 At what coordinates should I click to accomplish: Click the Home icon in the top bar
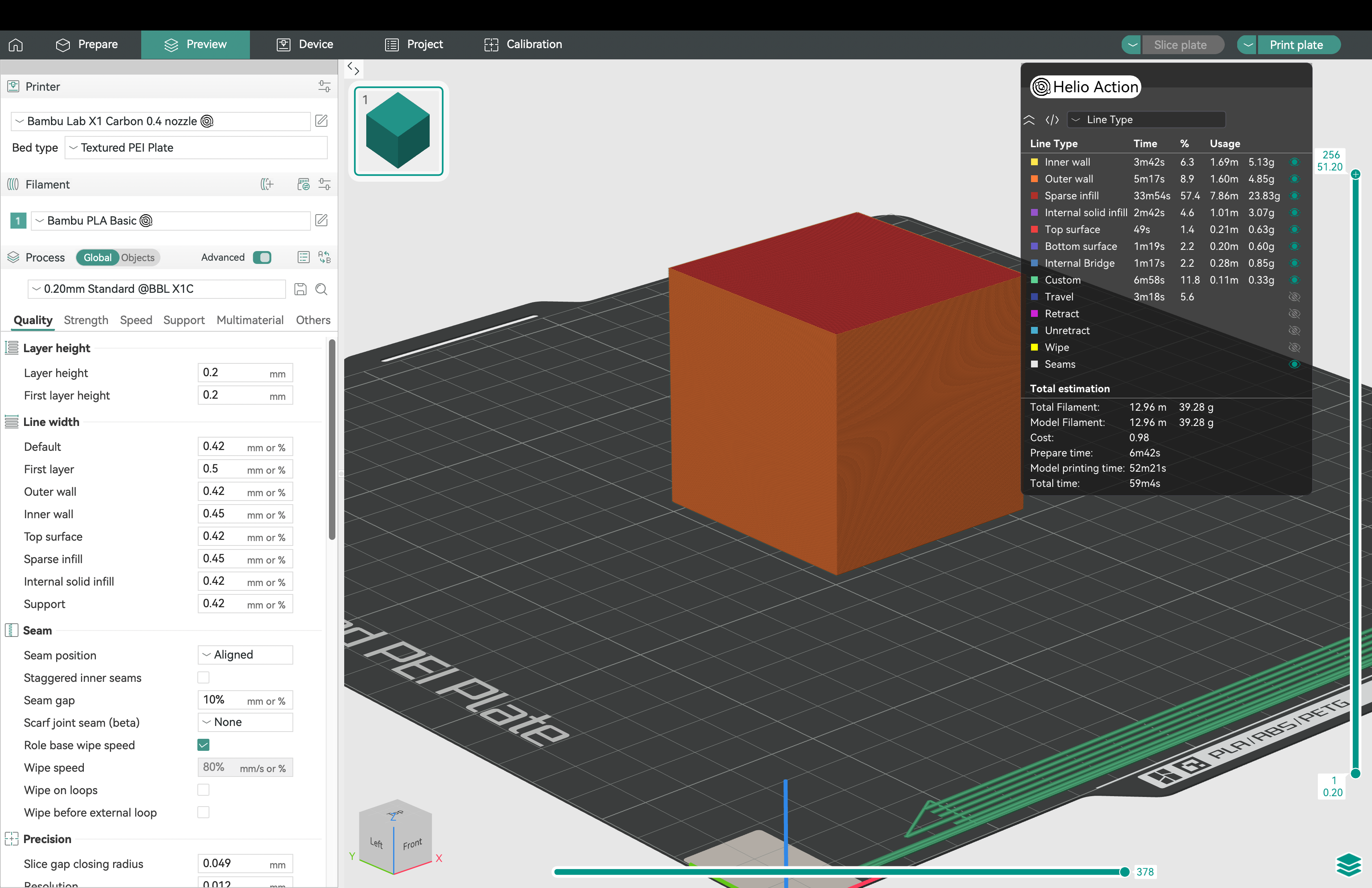click(x=16, y=45)
